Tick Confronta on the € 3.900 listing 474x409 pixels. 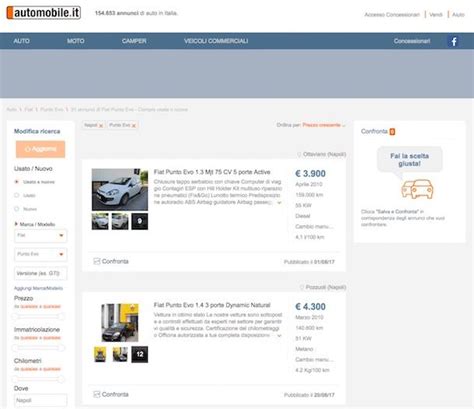pos(97,261)
